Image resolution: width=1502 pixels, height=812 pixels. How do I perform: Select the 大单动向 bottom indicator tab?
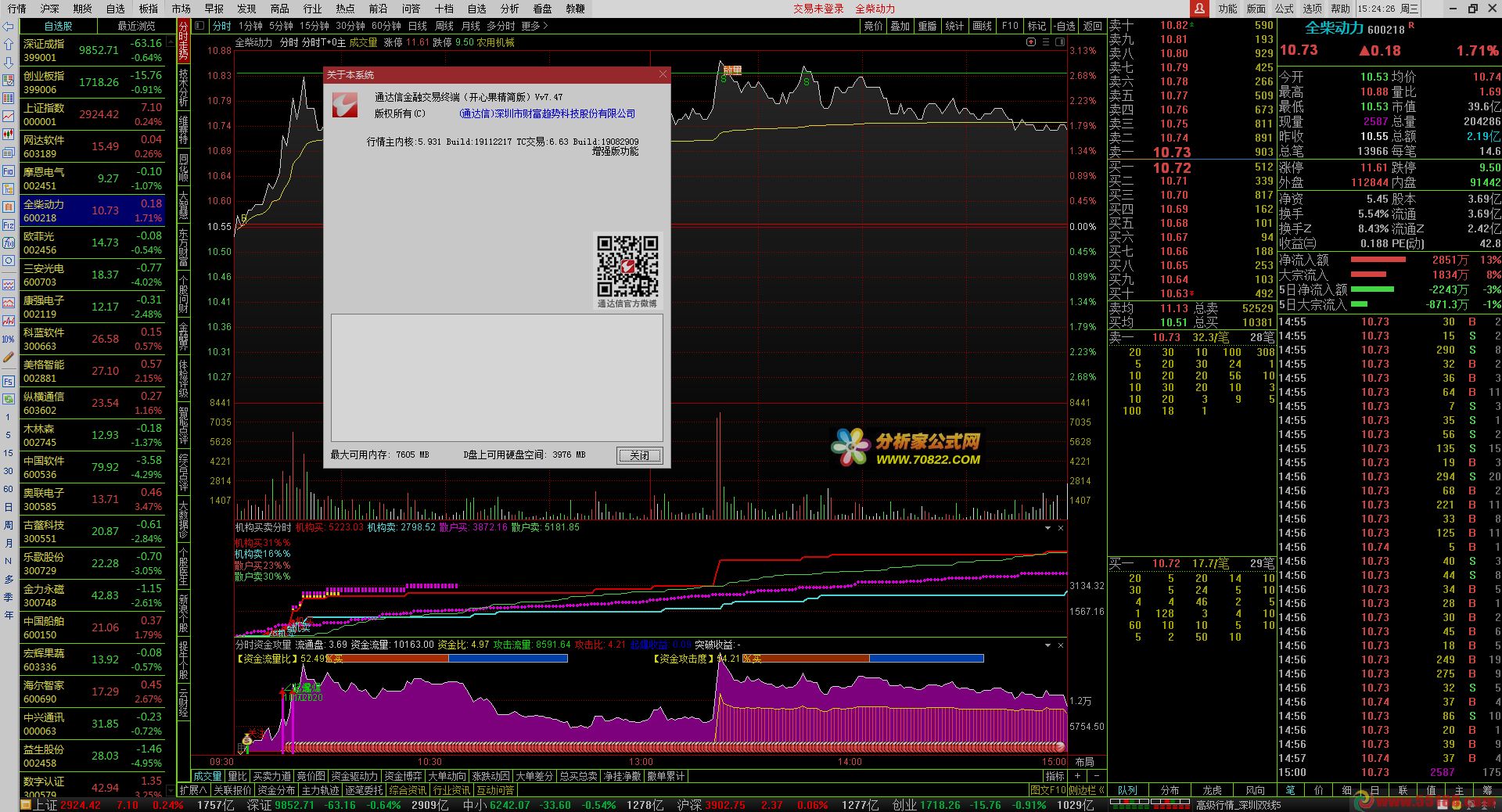[447, 776]
